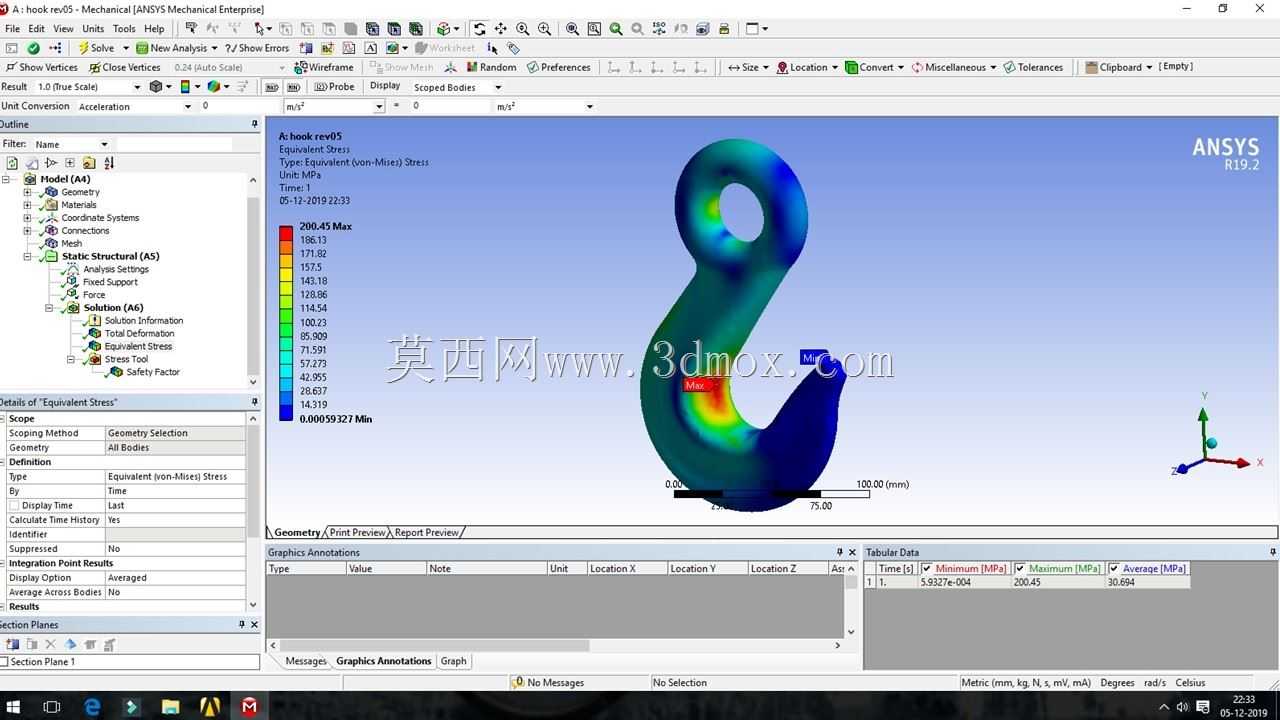The image size is (1280, 720).
Task: Select Safety Factor in the tree
Action: 153,372
